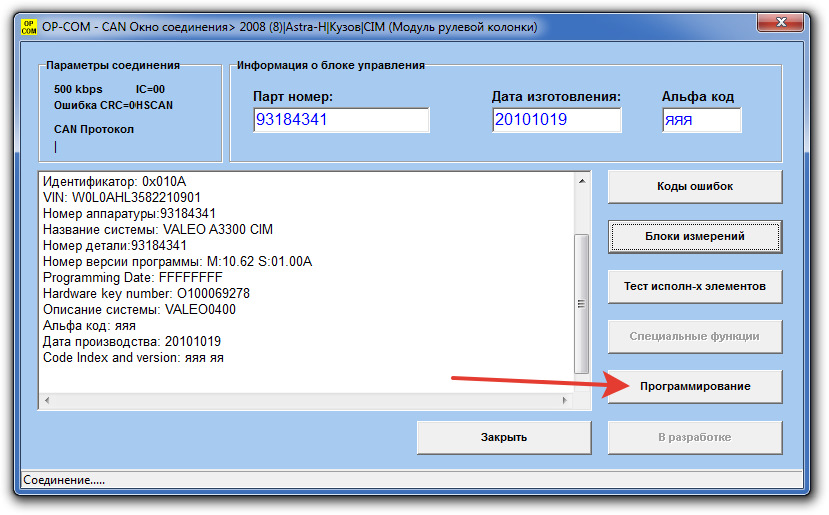Click the left arrow of the horizontal scrollbar

pyautogui.click(x=47, y=400)
